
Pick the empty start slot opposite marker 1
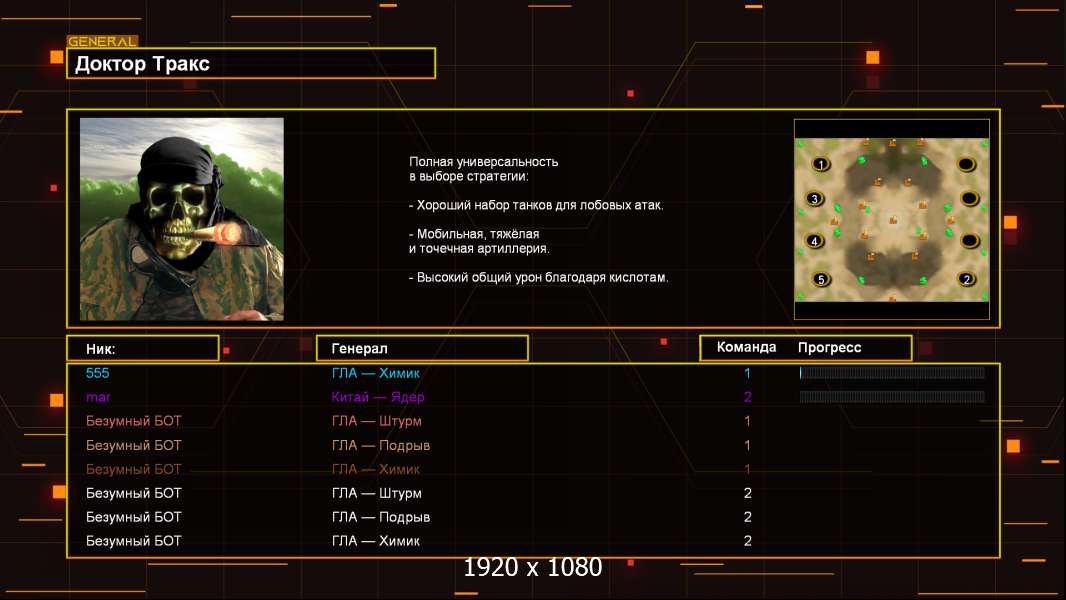[x=966, y=164]
